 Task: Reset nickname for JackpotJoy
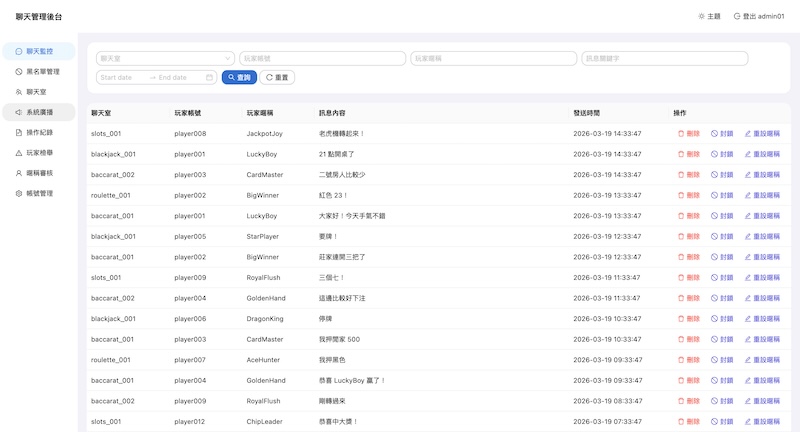(x=762, y=134)
